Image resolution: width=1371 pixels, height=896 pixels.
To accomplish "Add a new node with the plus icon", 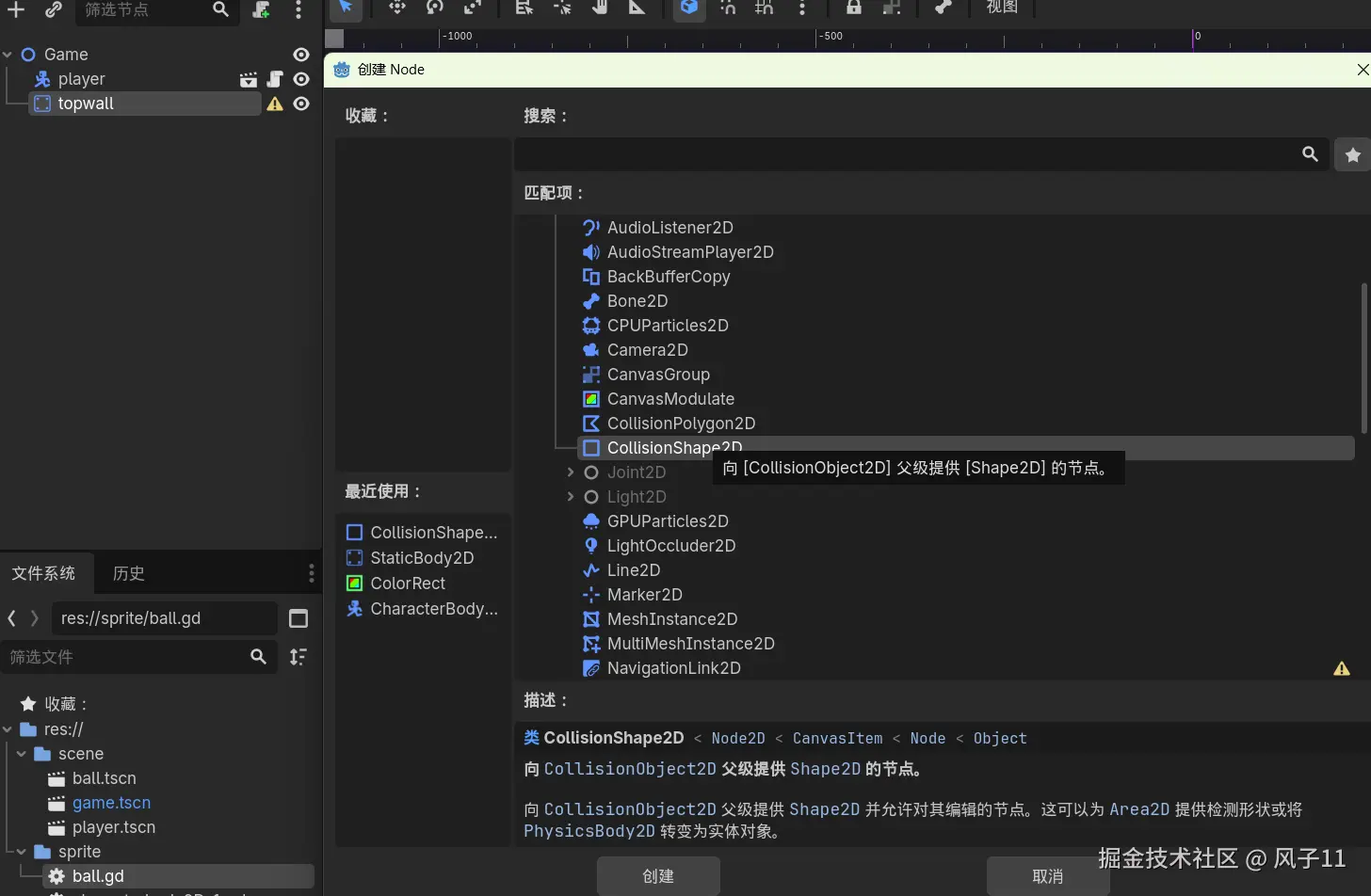I will [16, 9].
